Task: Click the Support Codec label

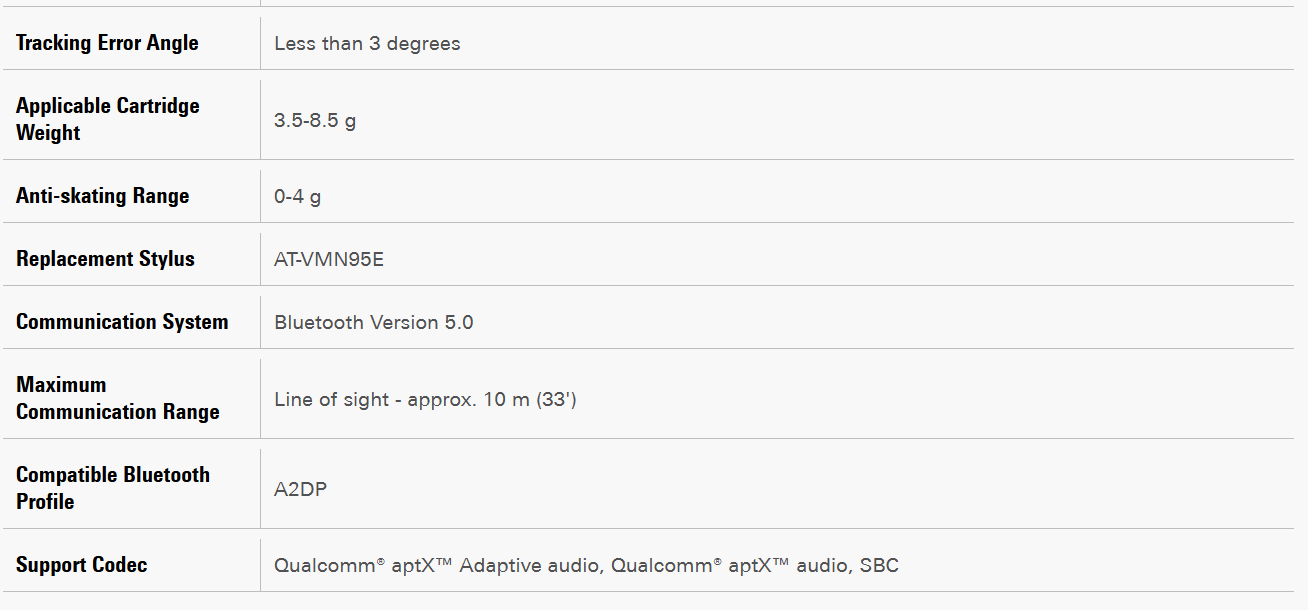Action: tap(81, 565)
